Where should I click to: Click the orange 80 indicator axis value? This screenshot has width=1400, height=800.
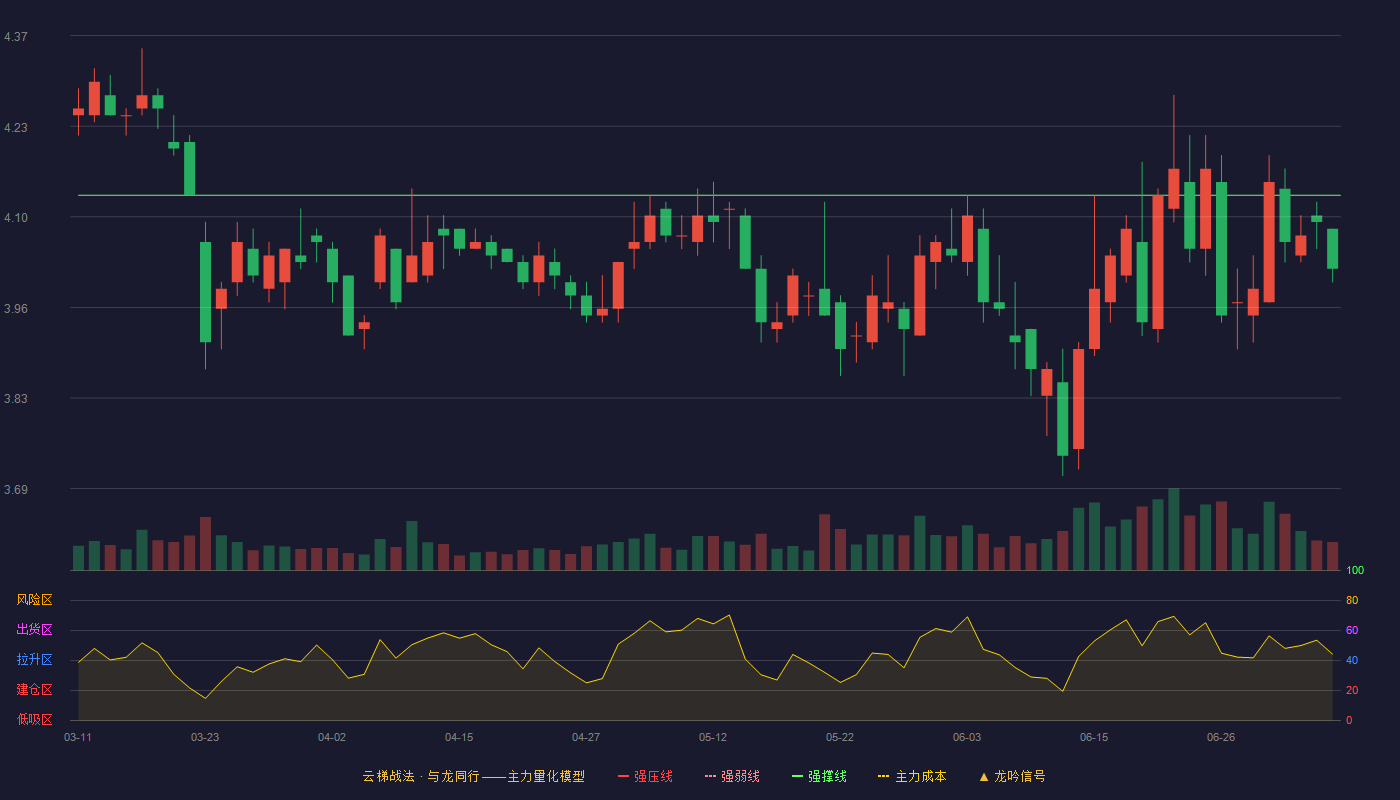pos(1352,600)
